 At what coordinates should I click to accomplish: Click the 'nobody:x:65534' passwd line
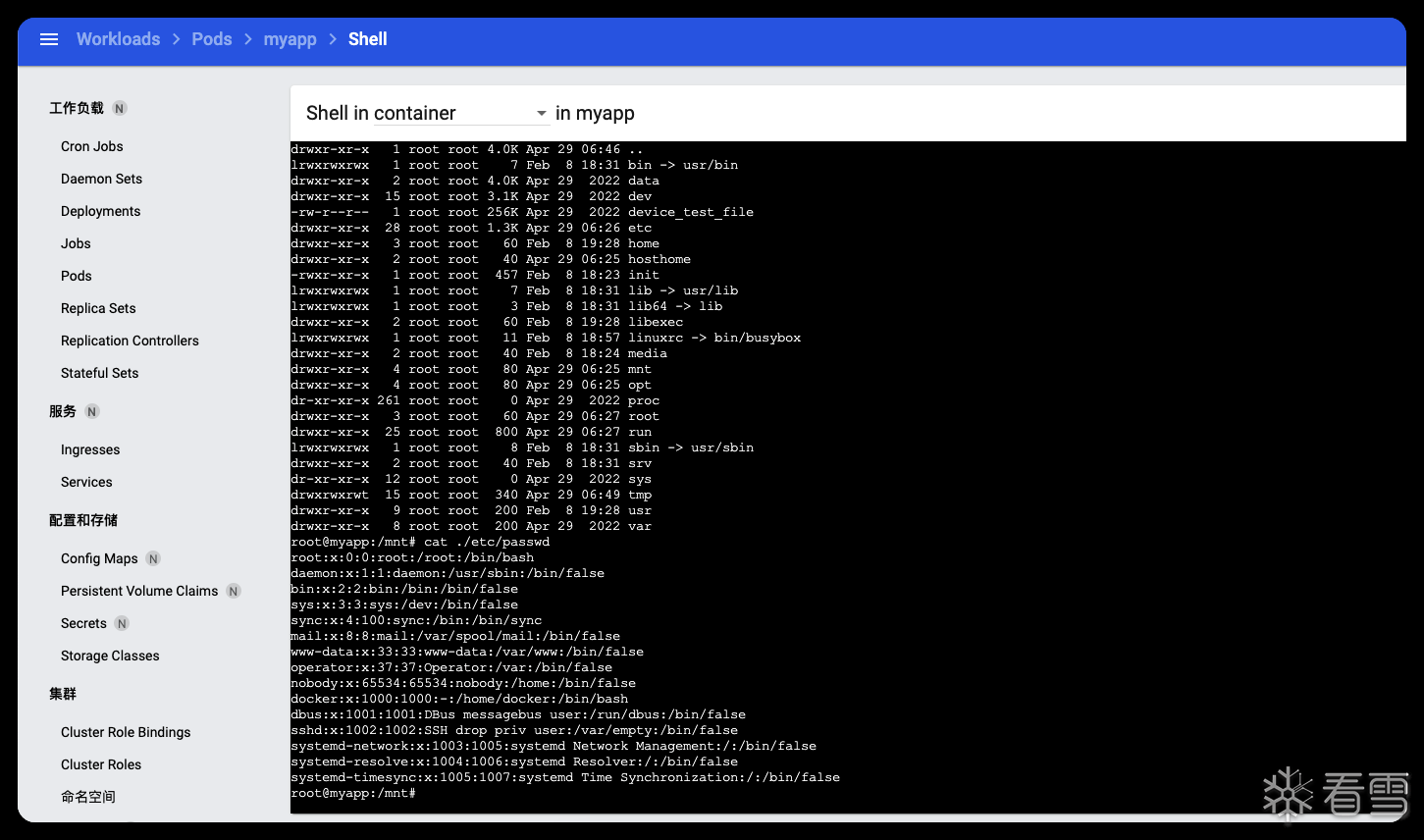coord(463,683)
